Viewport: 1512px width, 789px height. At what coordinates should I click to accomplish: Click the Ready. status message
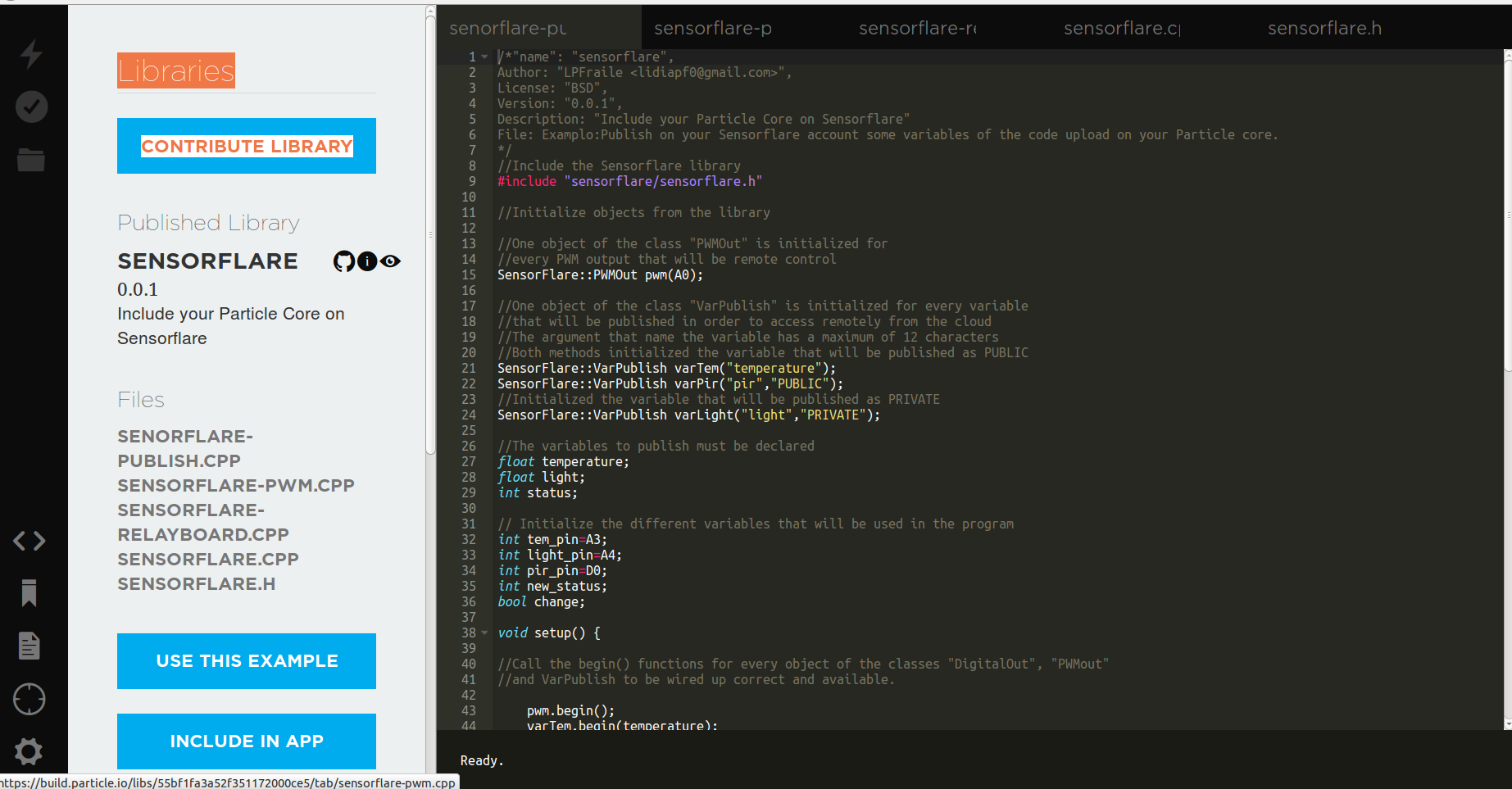[x=482, y=761]
